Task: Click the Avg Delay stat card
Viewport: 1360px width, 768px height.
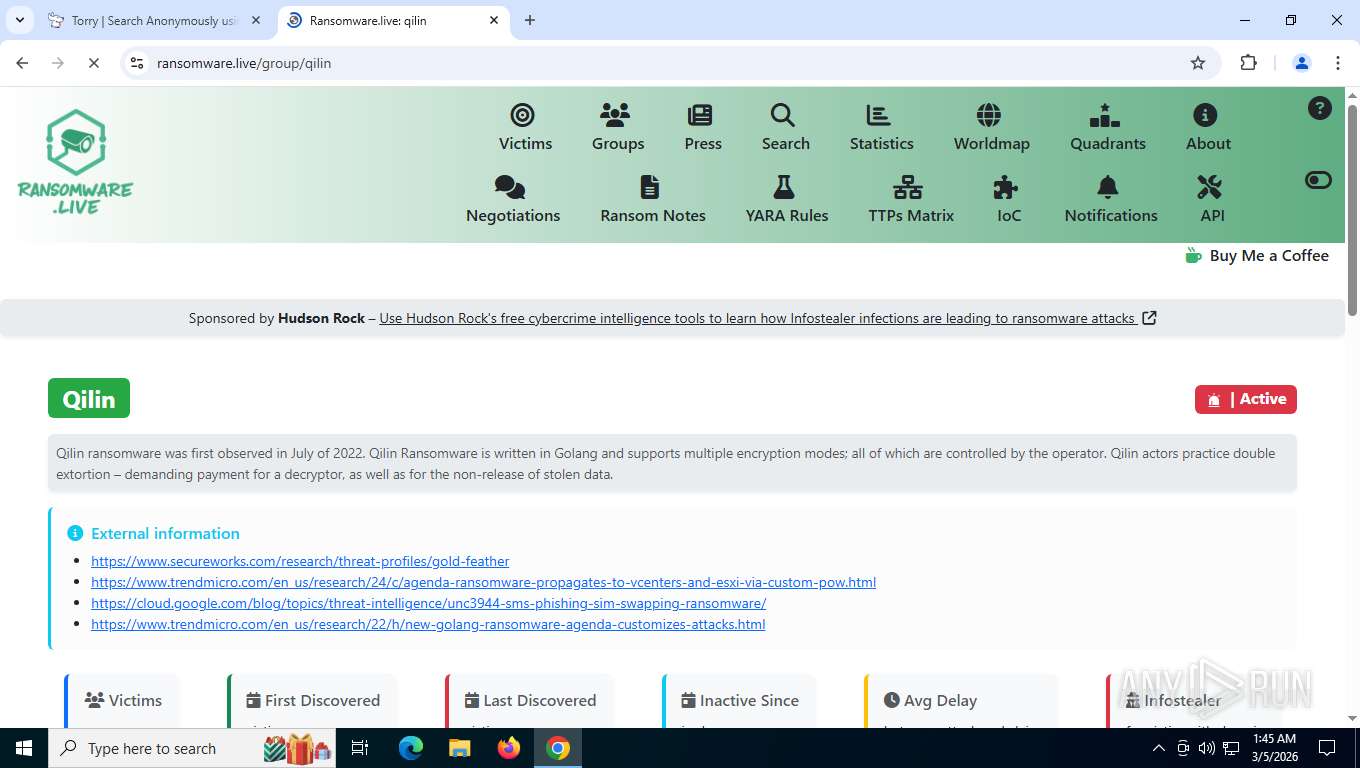Action: click(x=961, y=701)
